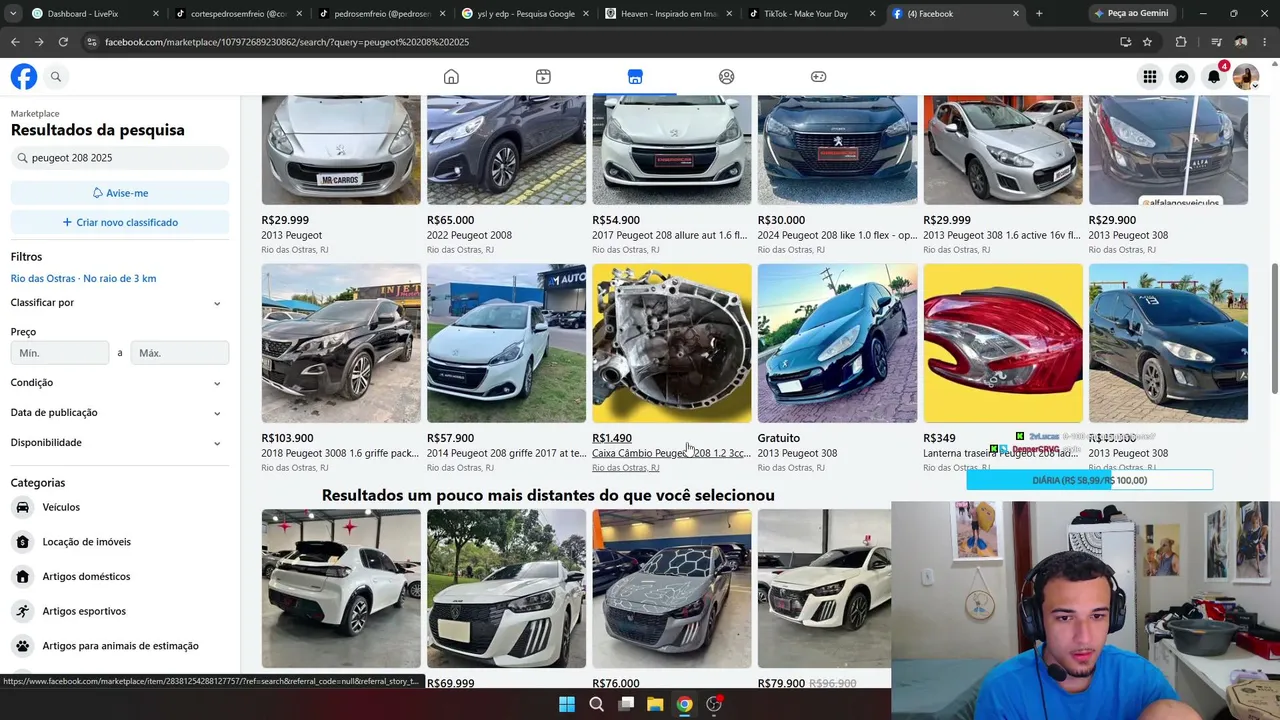1280x720 pixels.
Task: Change location Rio das Ostras radius link
Action: tap(84, 279)
